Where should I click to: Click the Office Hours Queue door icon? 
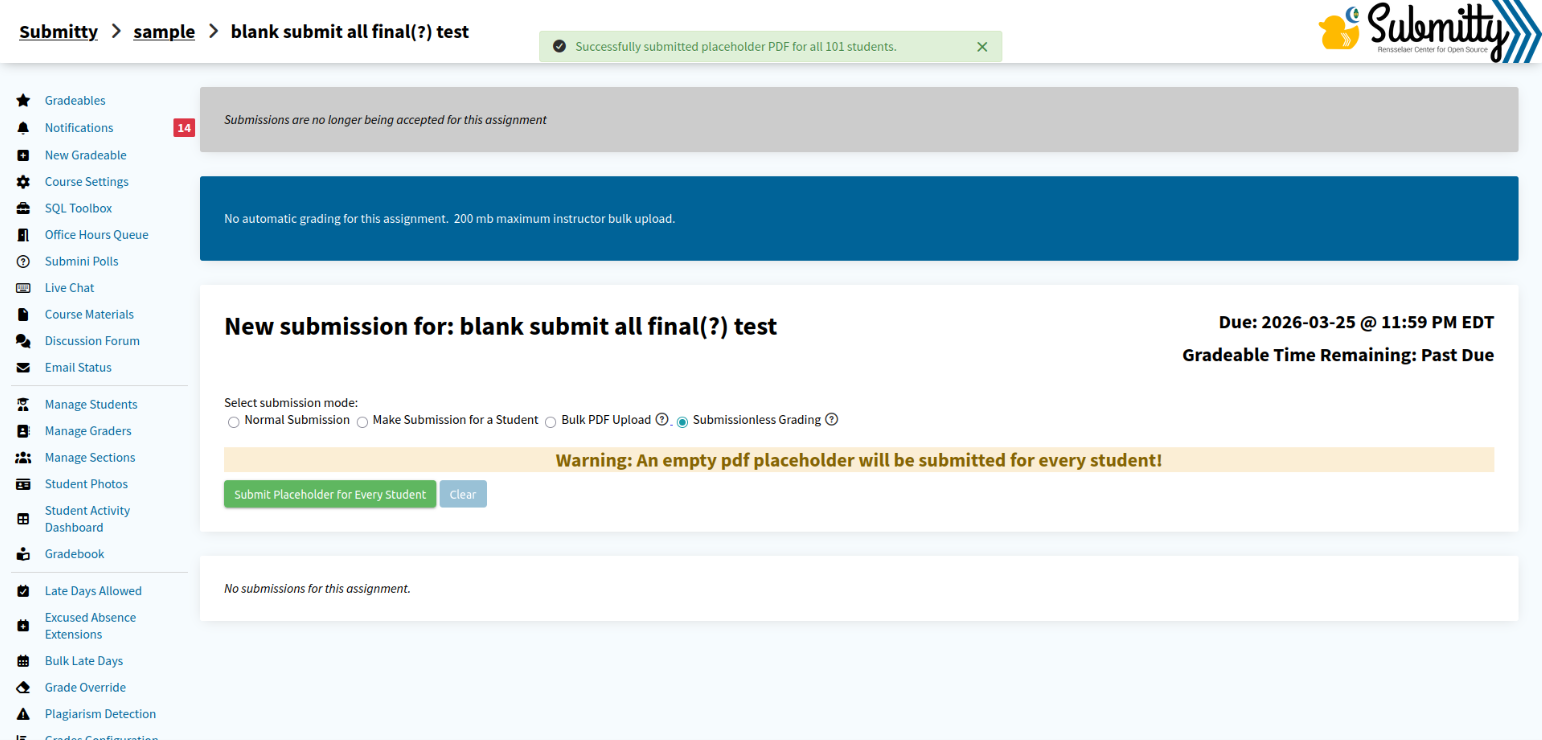[x=23, y=235]
